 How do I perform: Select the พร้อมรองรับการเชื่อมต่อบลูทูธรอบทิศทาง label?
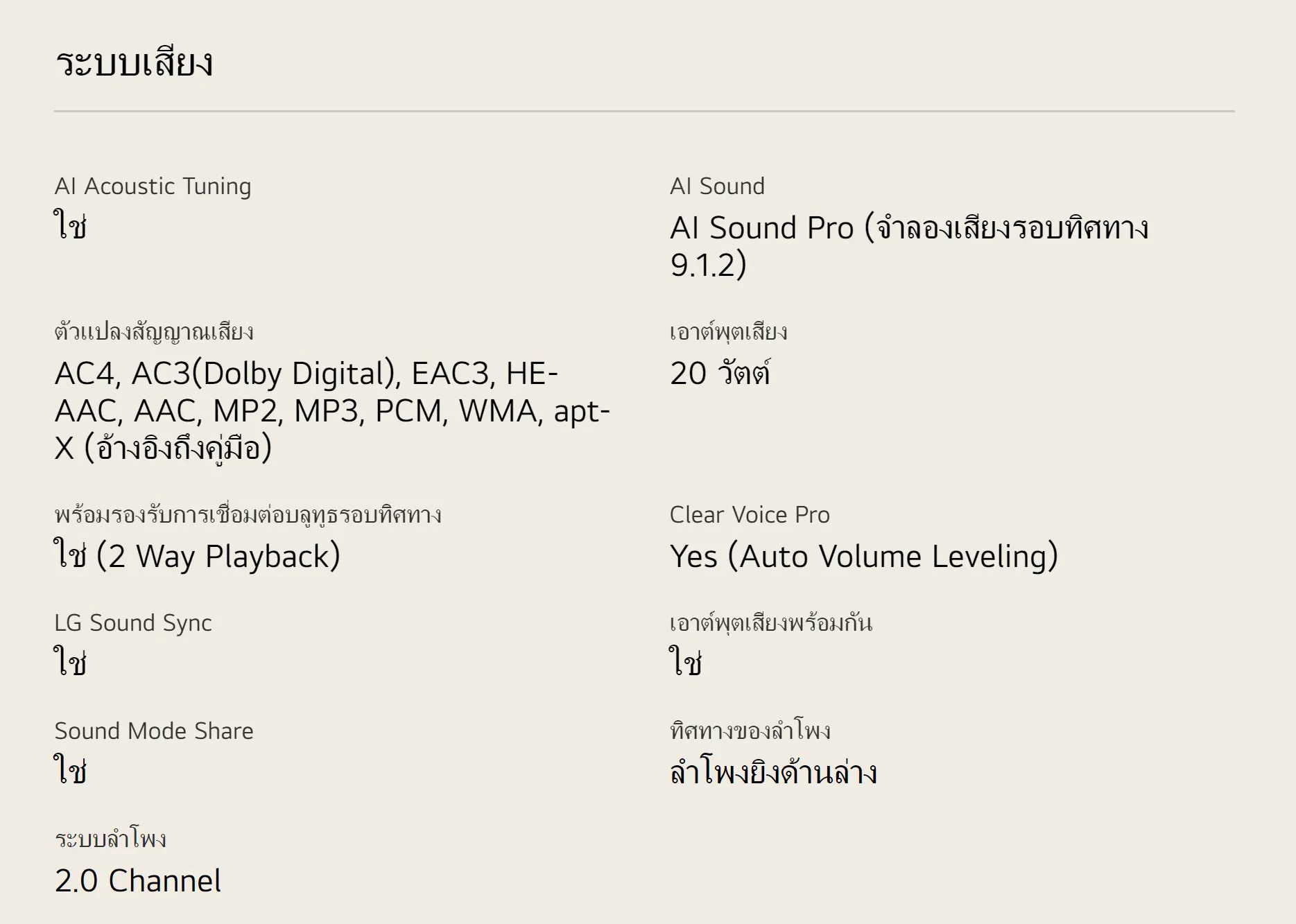(x=248, y=515)
